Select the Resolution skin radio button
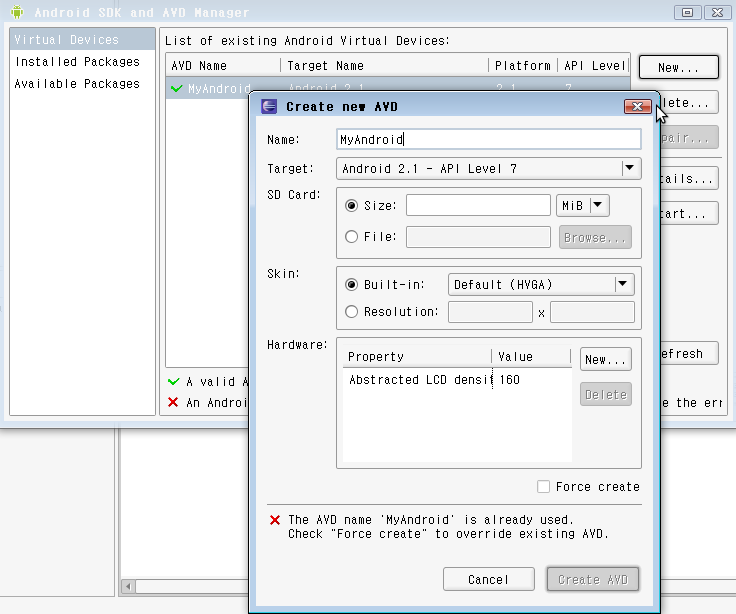The width and height of the screenshot is (736, 614). pyautogui.click(x=351, y=312)
